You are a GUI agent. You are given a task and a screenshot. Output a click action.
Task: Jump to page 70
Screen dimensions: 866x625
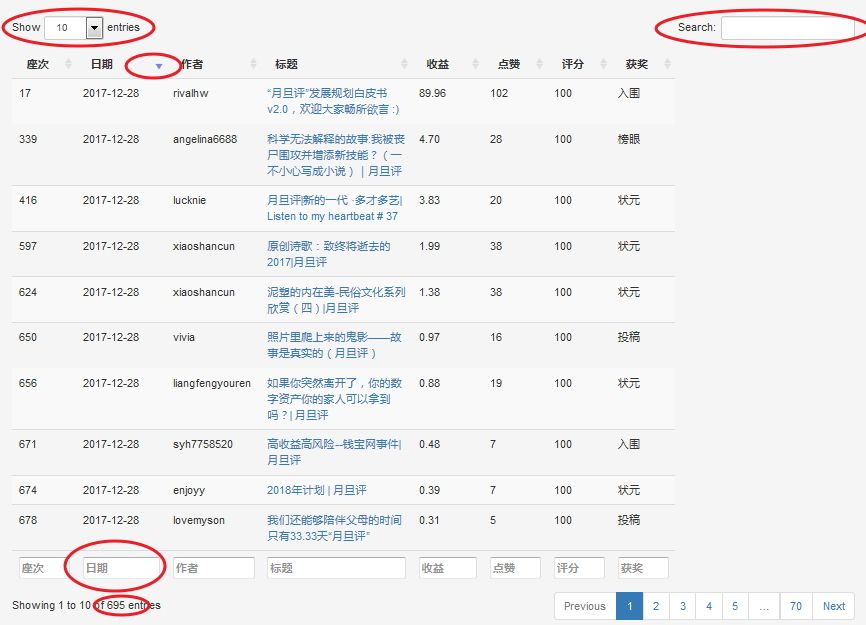(x=796, y=606)
